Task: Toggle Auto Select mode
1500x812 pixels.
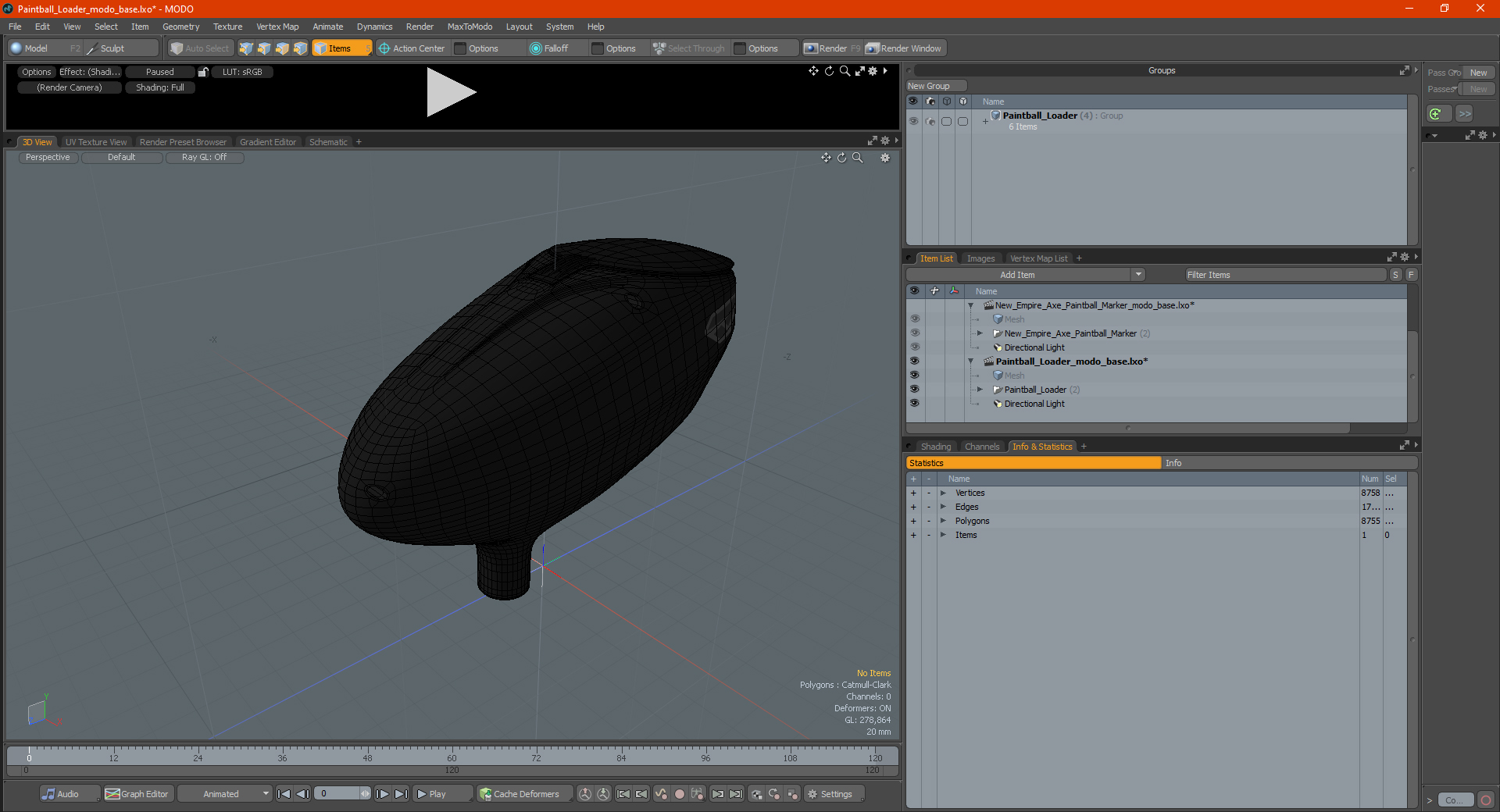Action: click(x=200, y=48)
